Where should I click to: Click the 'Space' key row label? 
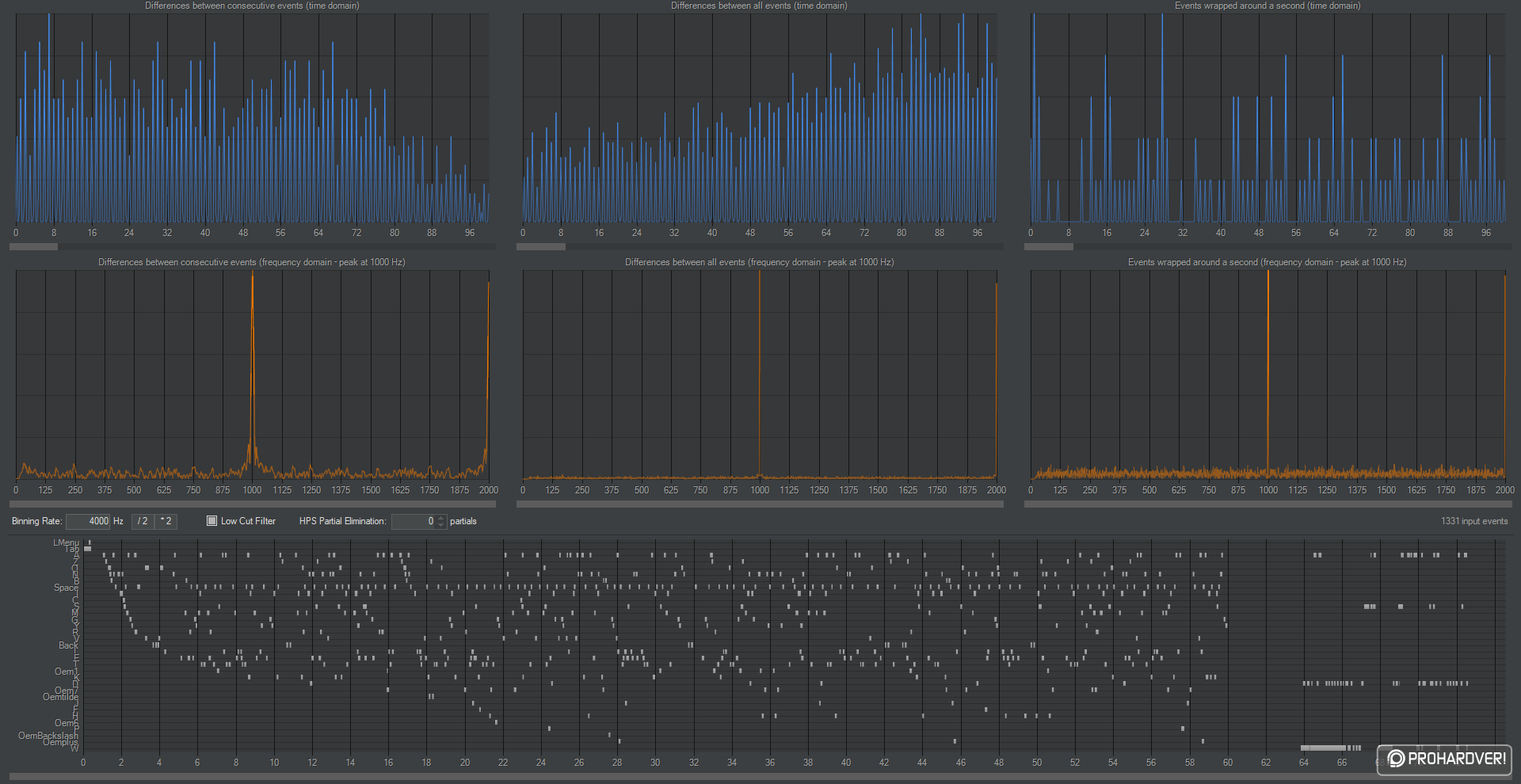[x=66, y=588]
